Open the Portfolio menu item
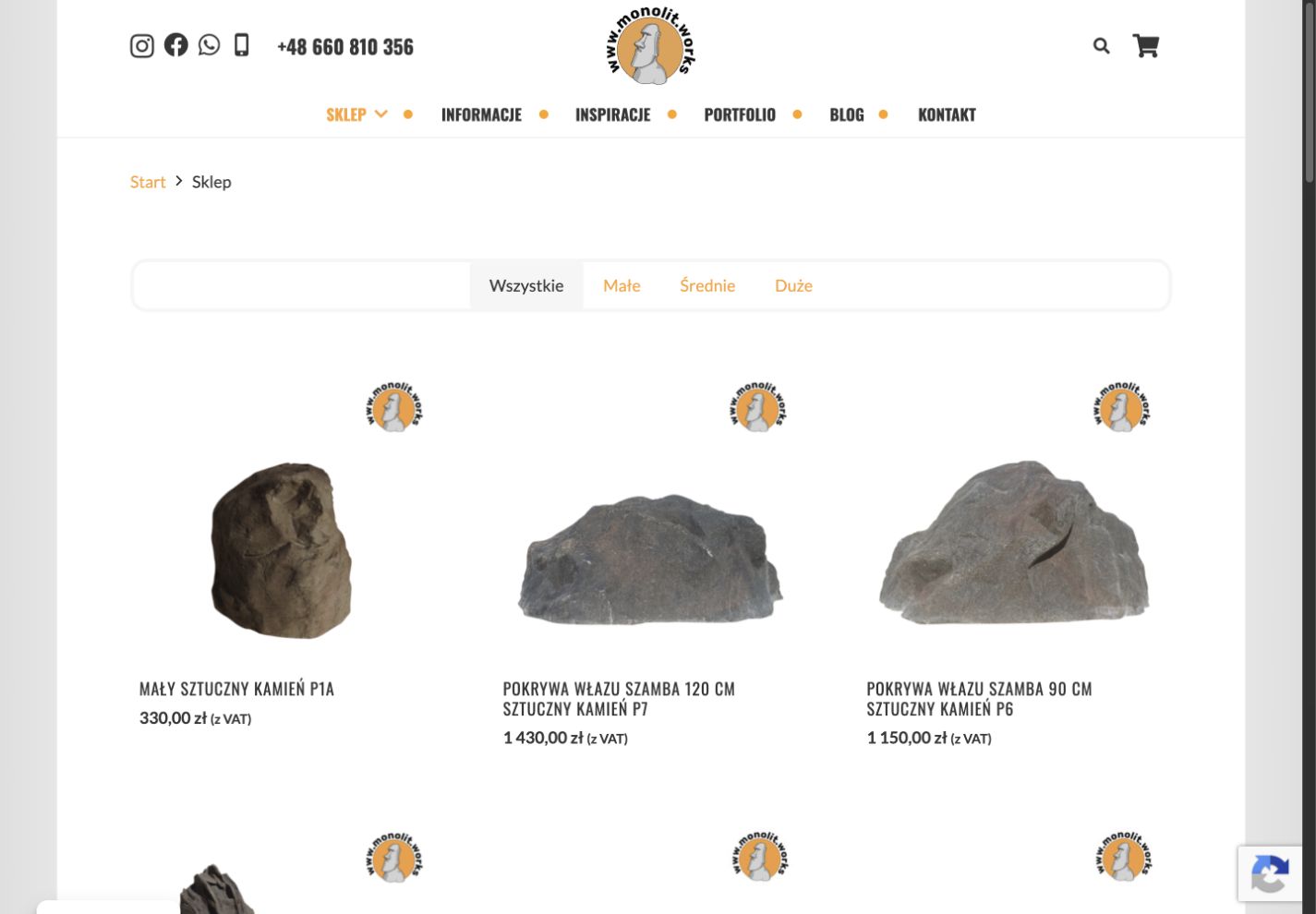1316x914 pixels. click(x=740, y=114)
